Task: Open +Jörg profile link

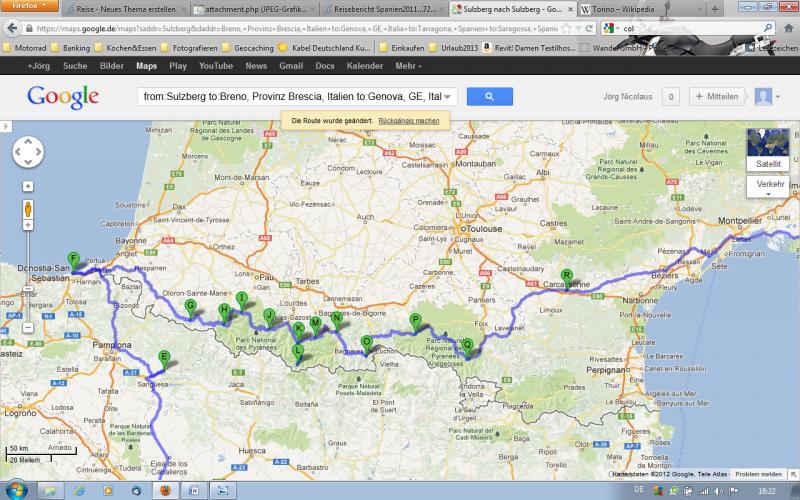Action: point(39,66)
